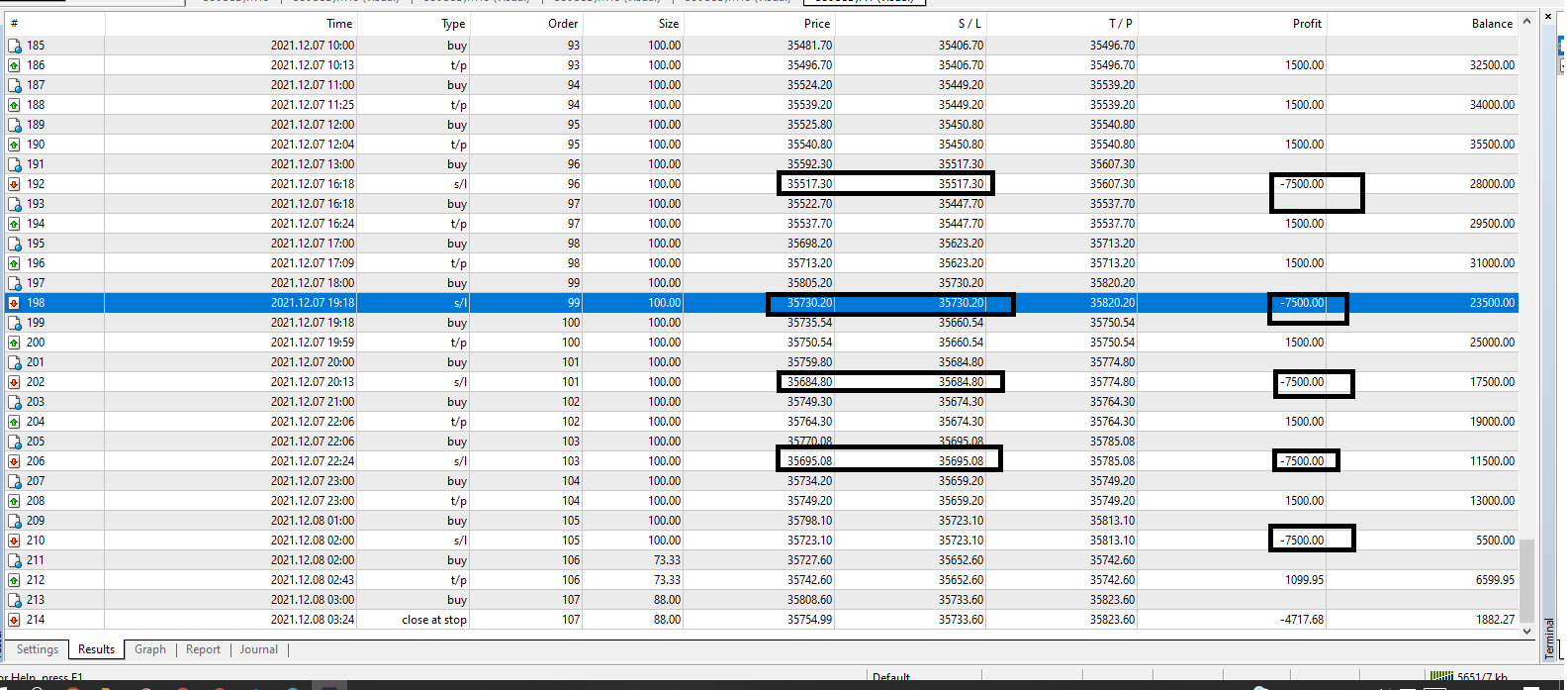Click the buy order icon in row 185
This screenshot has width=1568, height=690.
(14, 46)
